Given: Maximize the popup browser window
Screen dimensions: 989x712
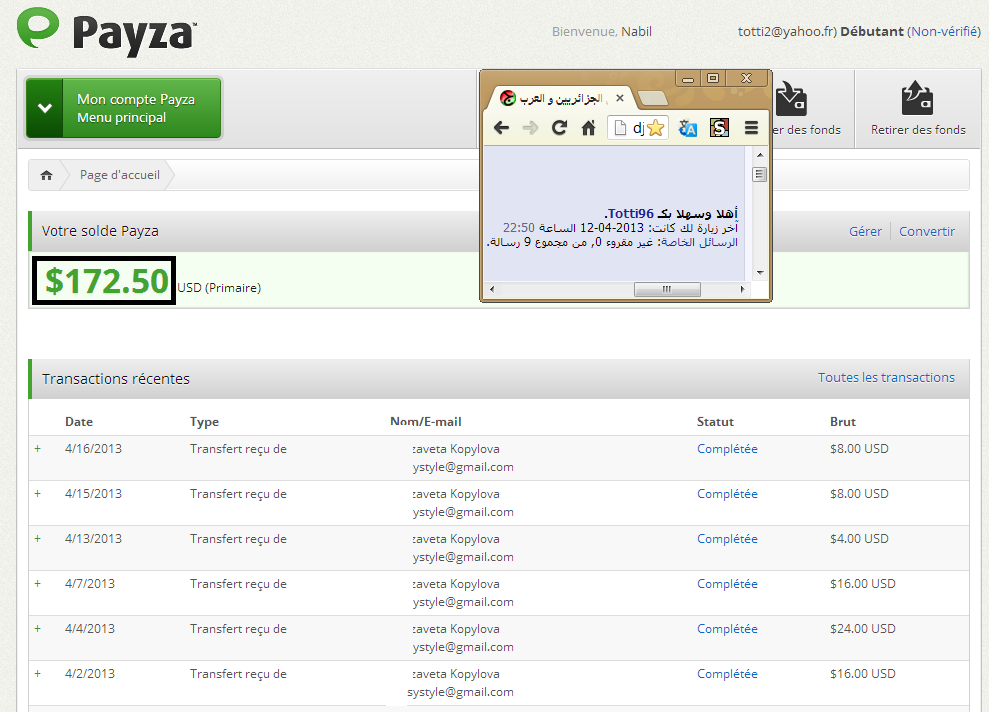Looking at the screenshot, I should 713,79.
